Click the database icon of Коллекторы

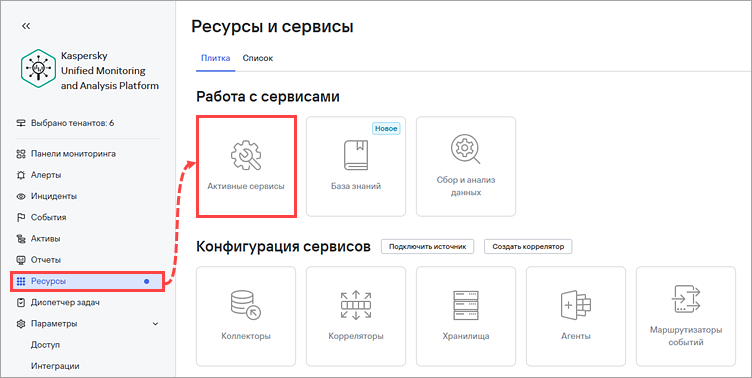click(246, 305)
